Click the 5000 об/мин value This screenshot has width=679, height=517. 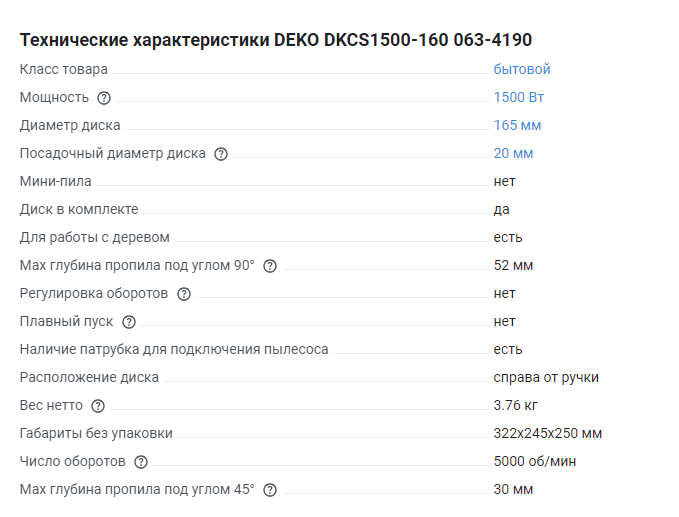click(x=534, y=461)
